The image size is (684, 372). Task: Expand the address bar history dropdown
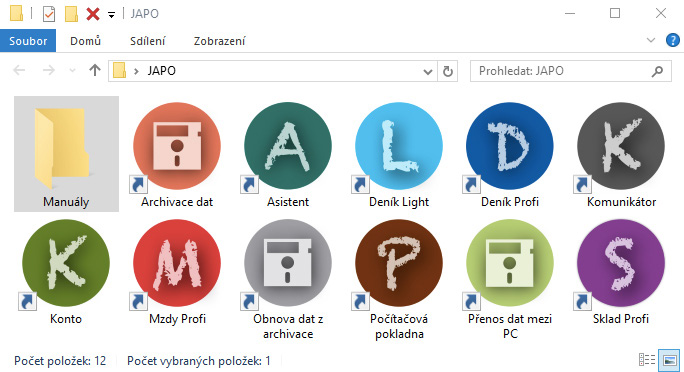(428, 72)
